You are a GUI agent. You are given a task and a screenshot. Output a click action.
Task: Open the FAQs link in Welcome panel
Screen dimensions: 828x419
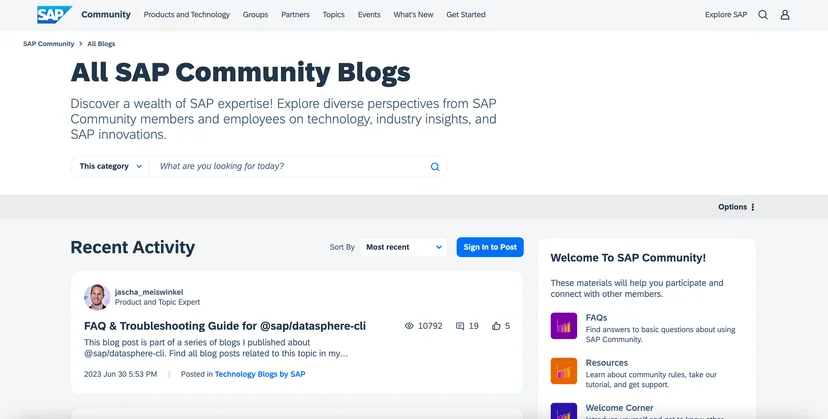(x=596, y=318)
